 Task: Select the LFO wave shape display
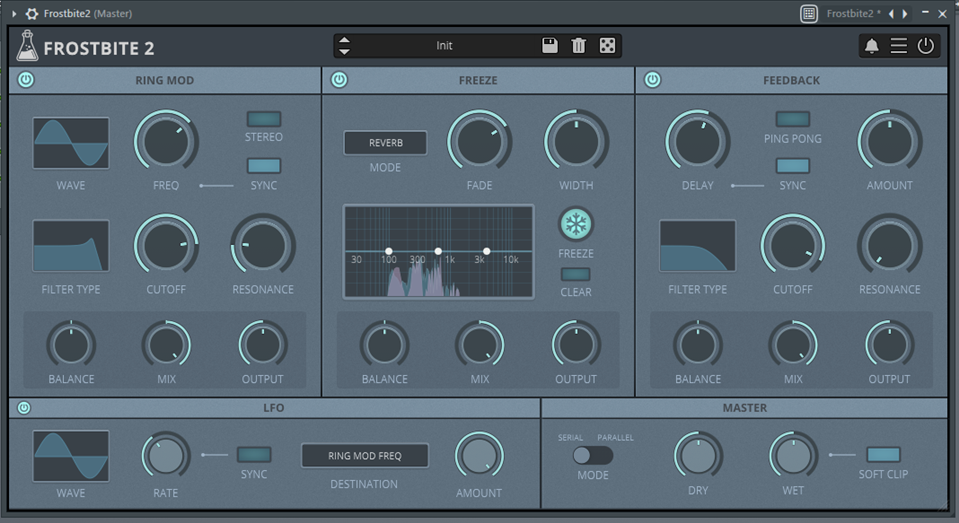[x=71, y=456]
